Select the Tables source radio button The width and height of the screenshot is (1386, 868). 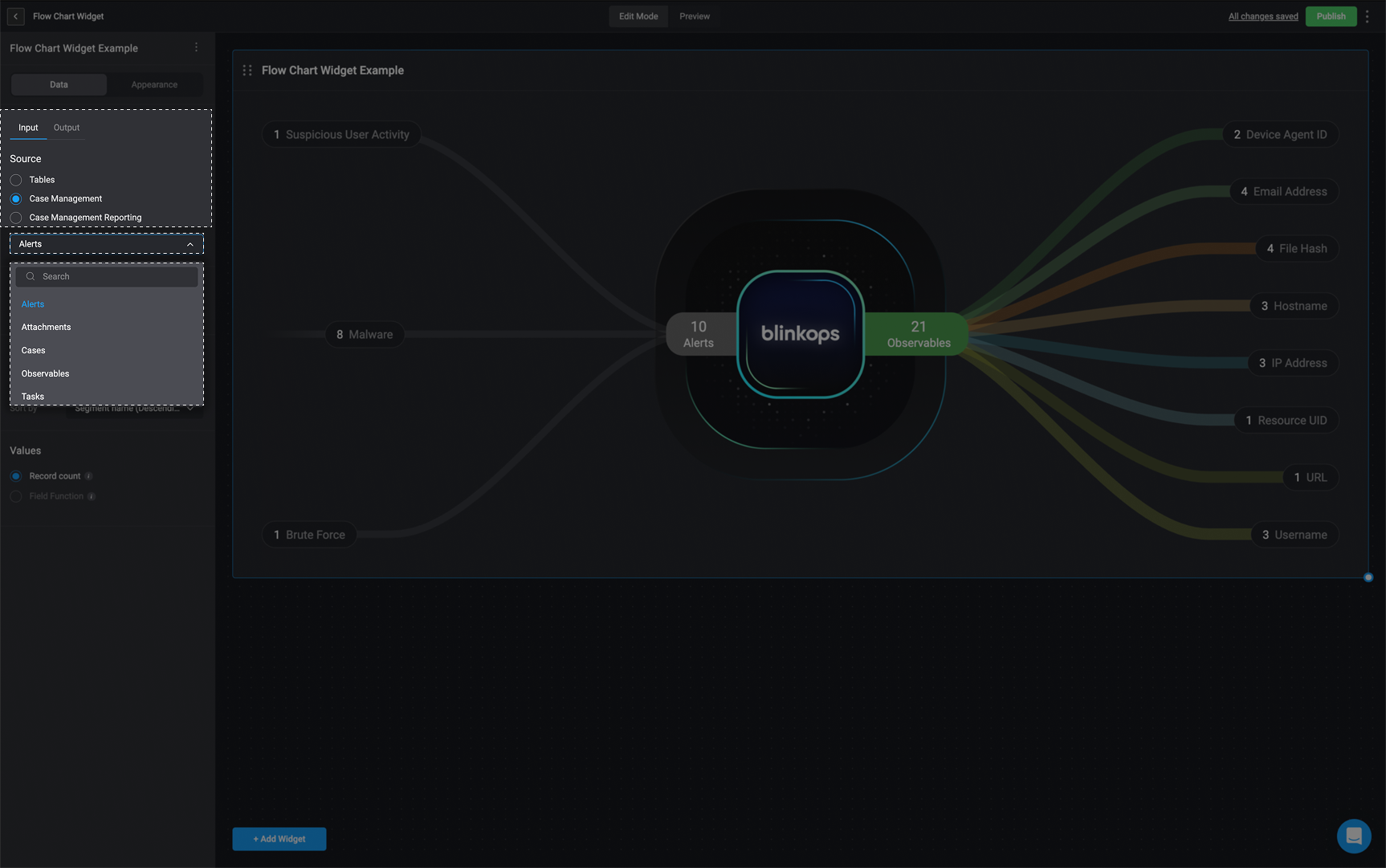tap(16, 180)
